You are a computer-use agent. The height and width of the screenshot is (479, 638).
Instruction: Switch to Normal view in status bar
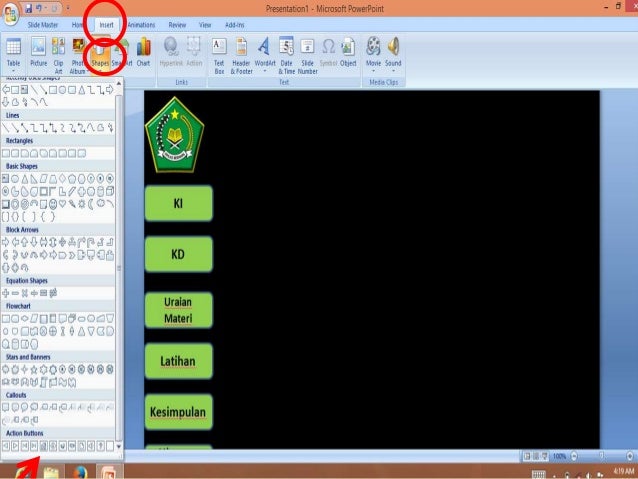(527, 456)
